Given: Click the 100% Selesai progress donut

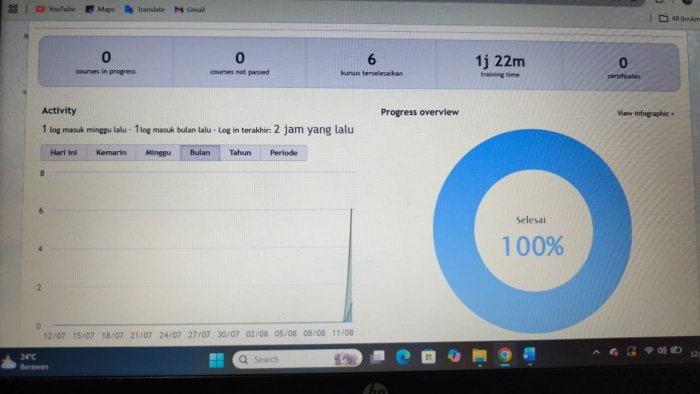Looking at the screenshot, I should point(532,231).
